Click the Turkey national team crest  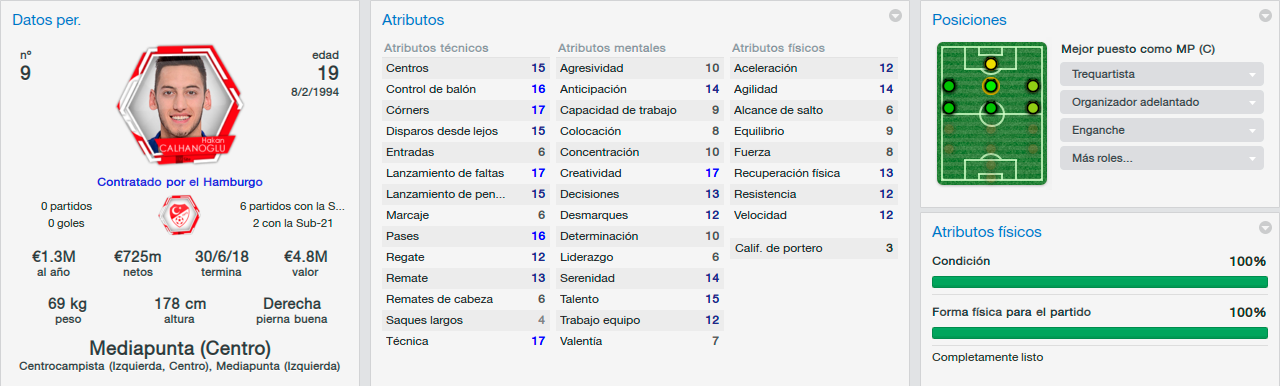(x=180, y=213)
